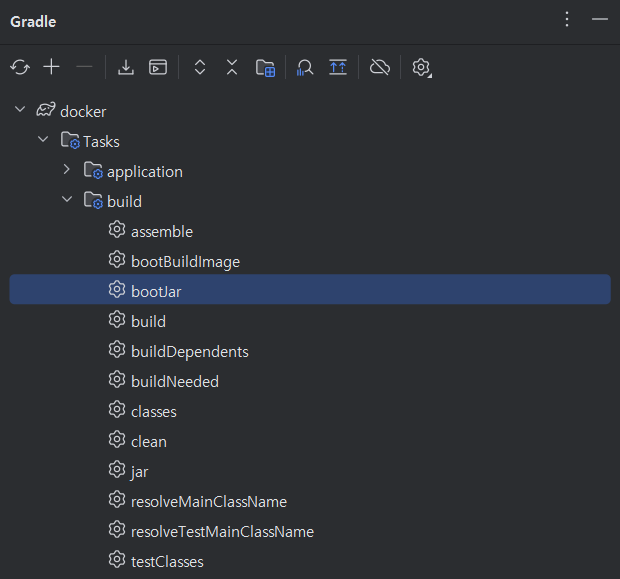The image size is (620, 579).
Task: Select the application folder
Action: [310, 171]
